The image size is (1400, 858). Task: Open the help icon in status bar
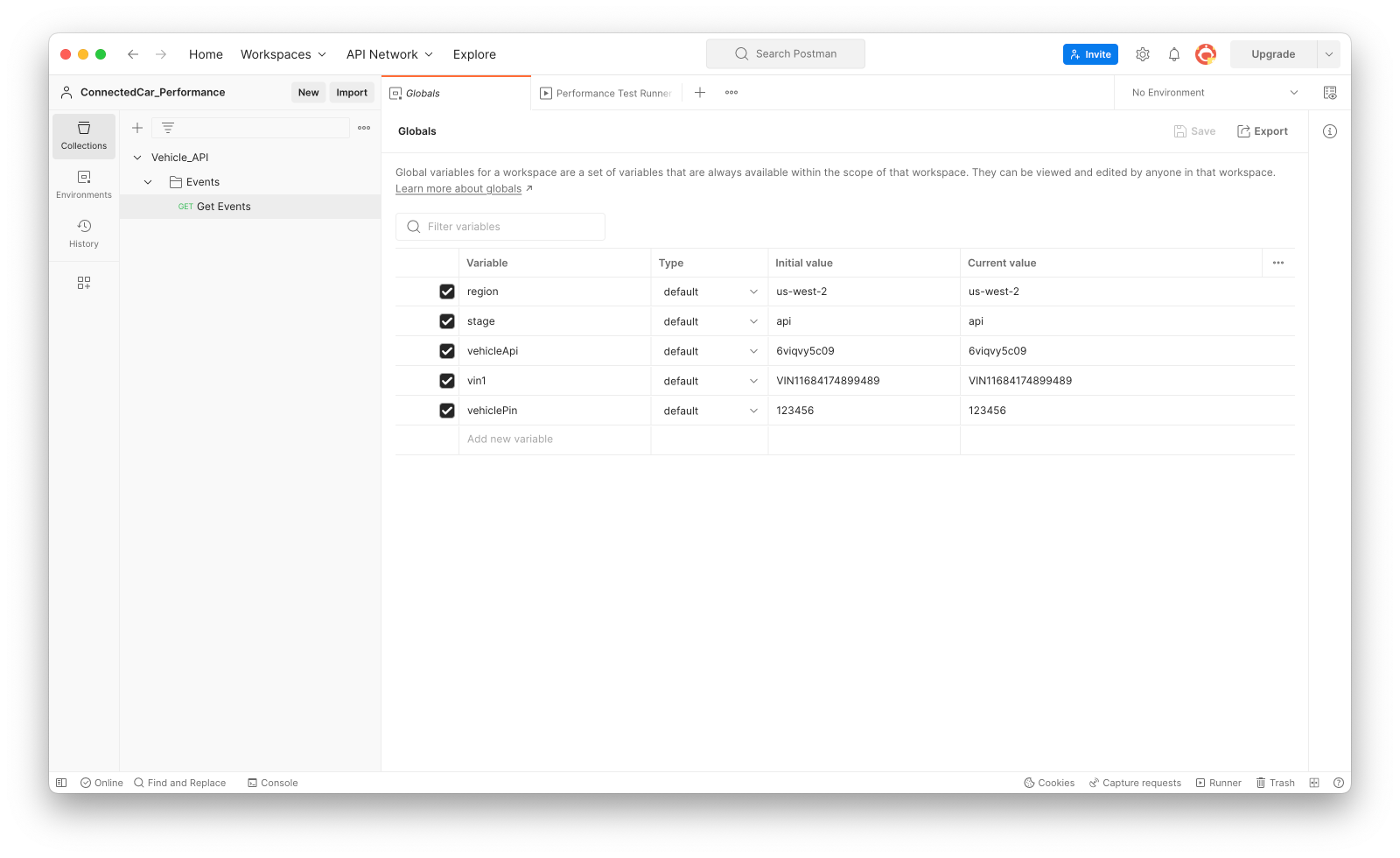[x=1339, y=783]
